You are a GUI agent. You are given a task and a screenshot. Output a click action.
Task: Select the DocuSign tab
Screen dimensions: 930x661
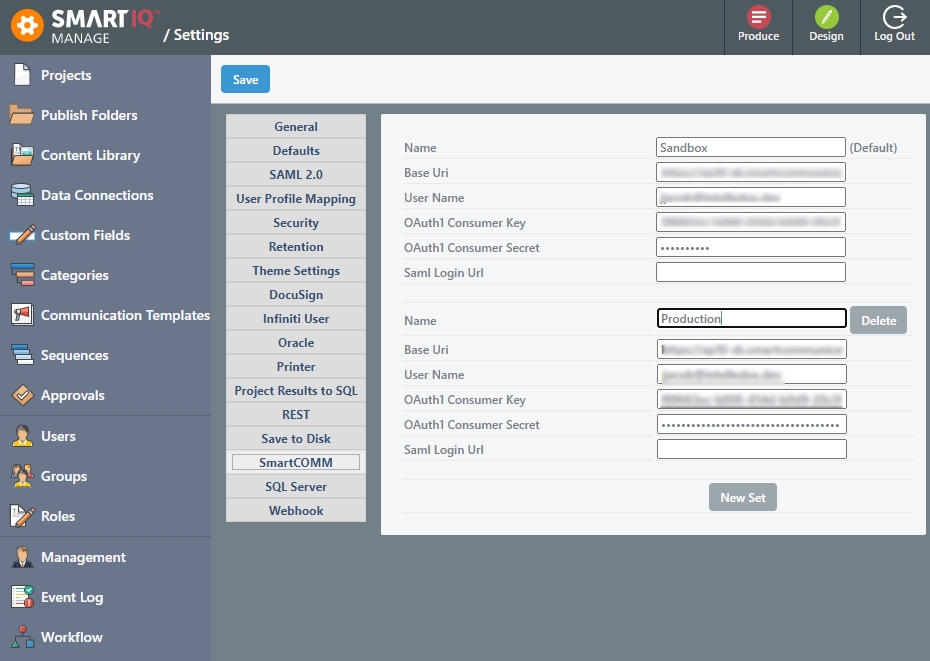pos(296,295)
